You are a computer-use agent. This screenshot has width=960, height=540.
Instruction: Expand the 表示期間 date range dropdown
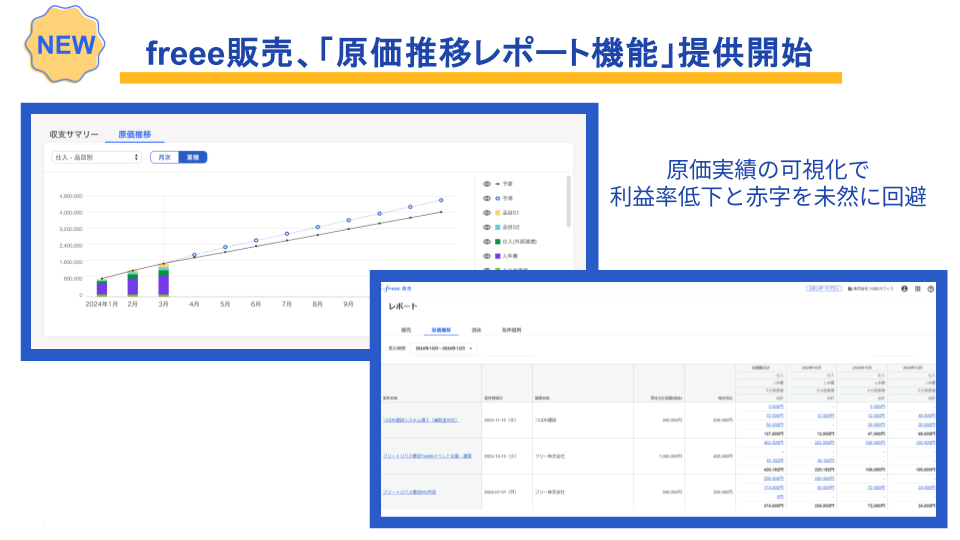pos(444,348)
